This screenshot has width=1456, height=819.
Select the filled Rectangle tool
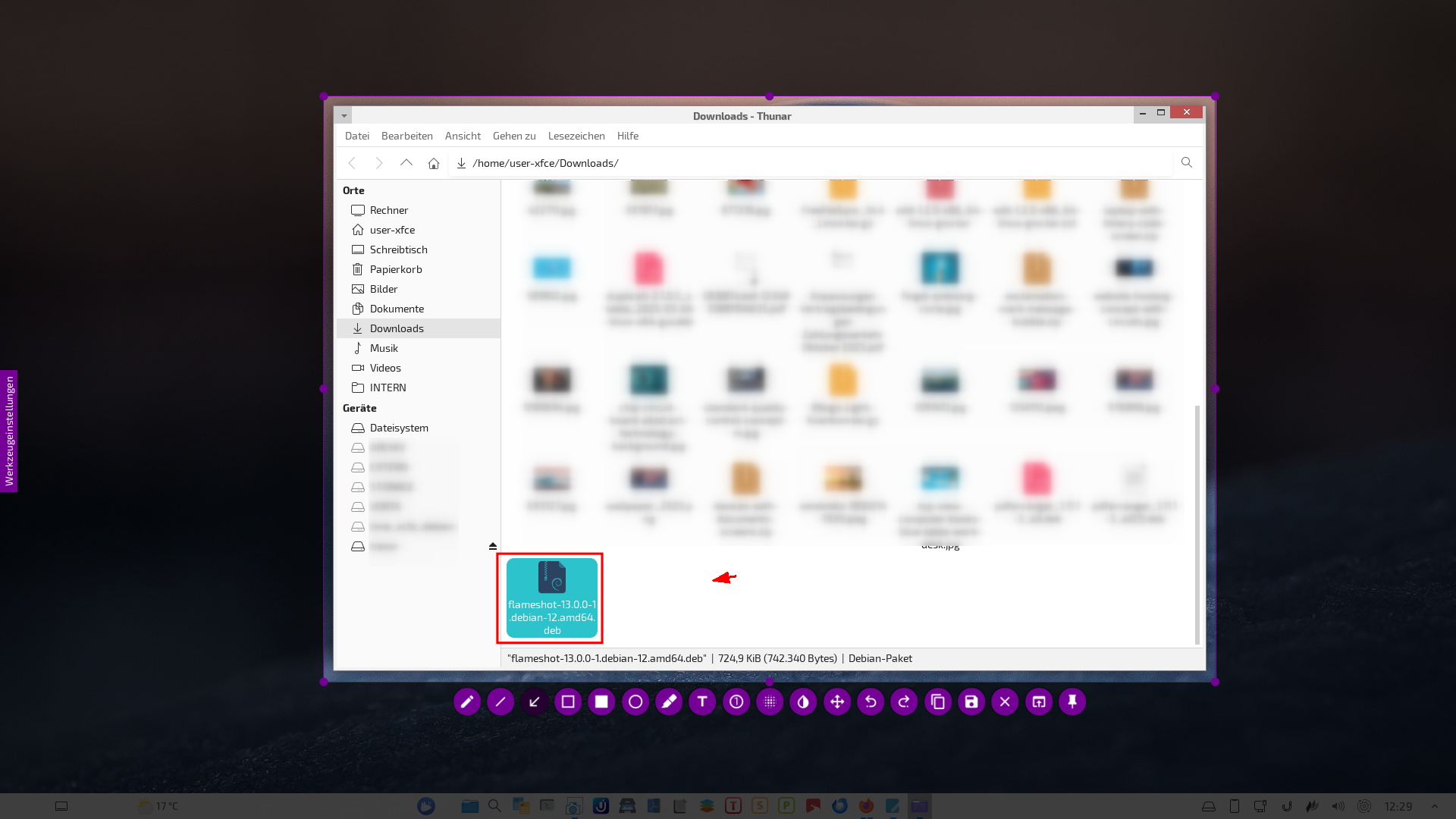coord(601,702)
